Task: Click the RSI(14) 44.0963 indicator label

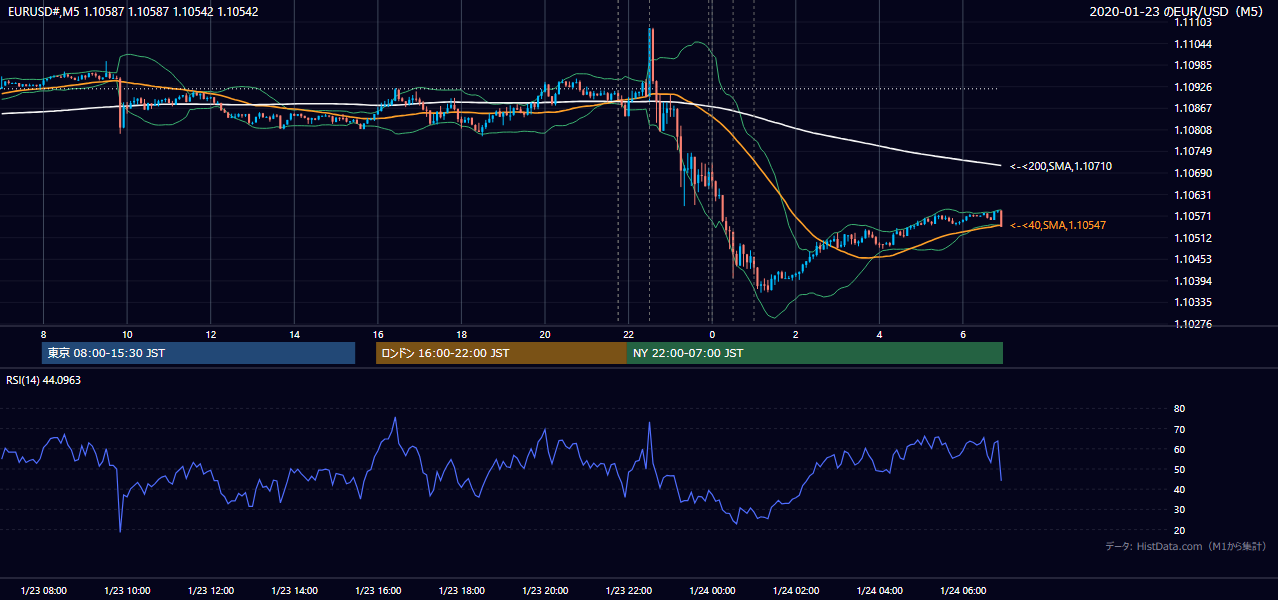Action: tap(43, 379)
